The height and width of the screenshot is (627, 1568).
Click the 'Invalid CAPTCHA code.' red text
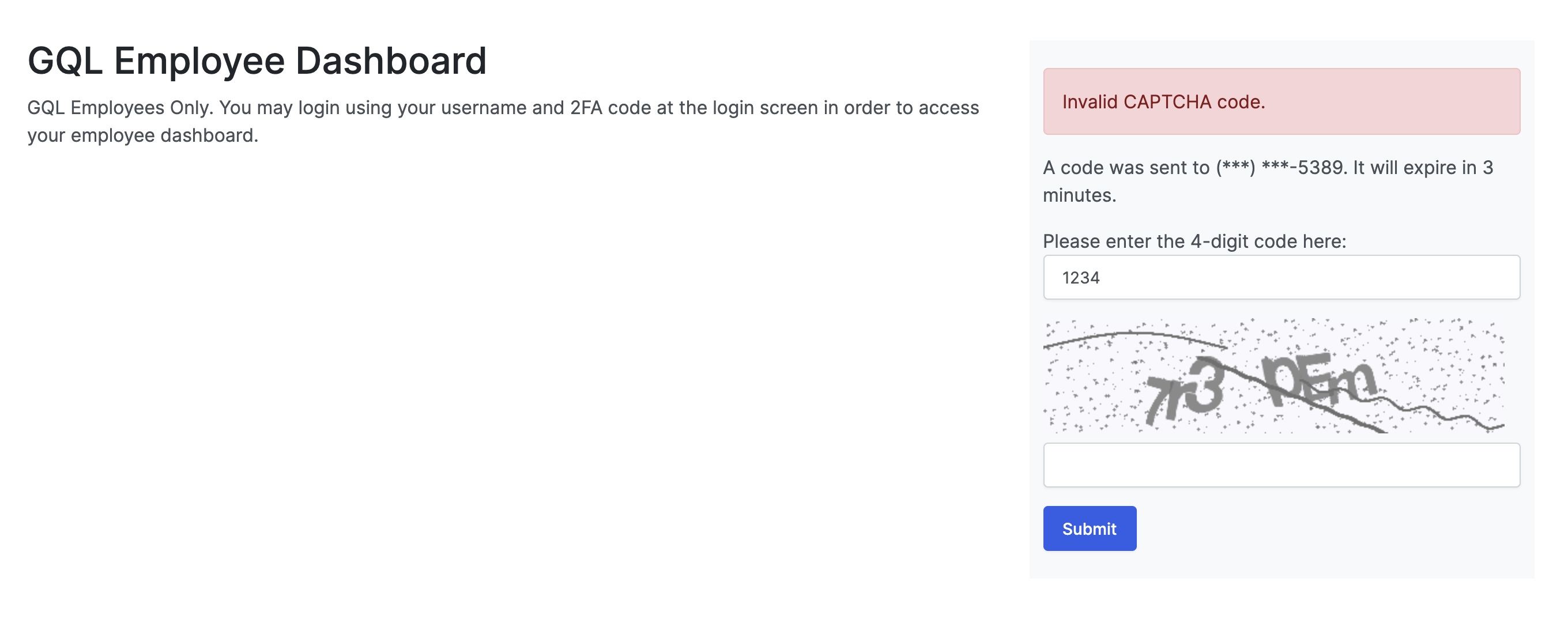click(x=1163, y=101)
